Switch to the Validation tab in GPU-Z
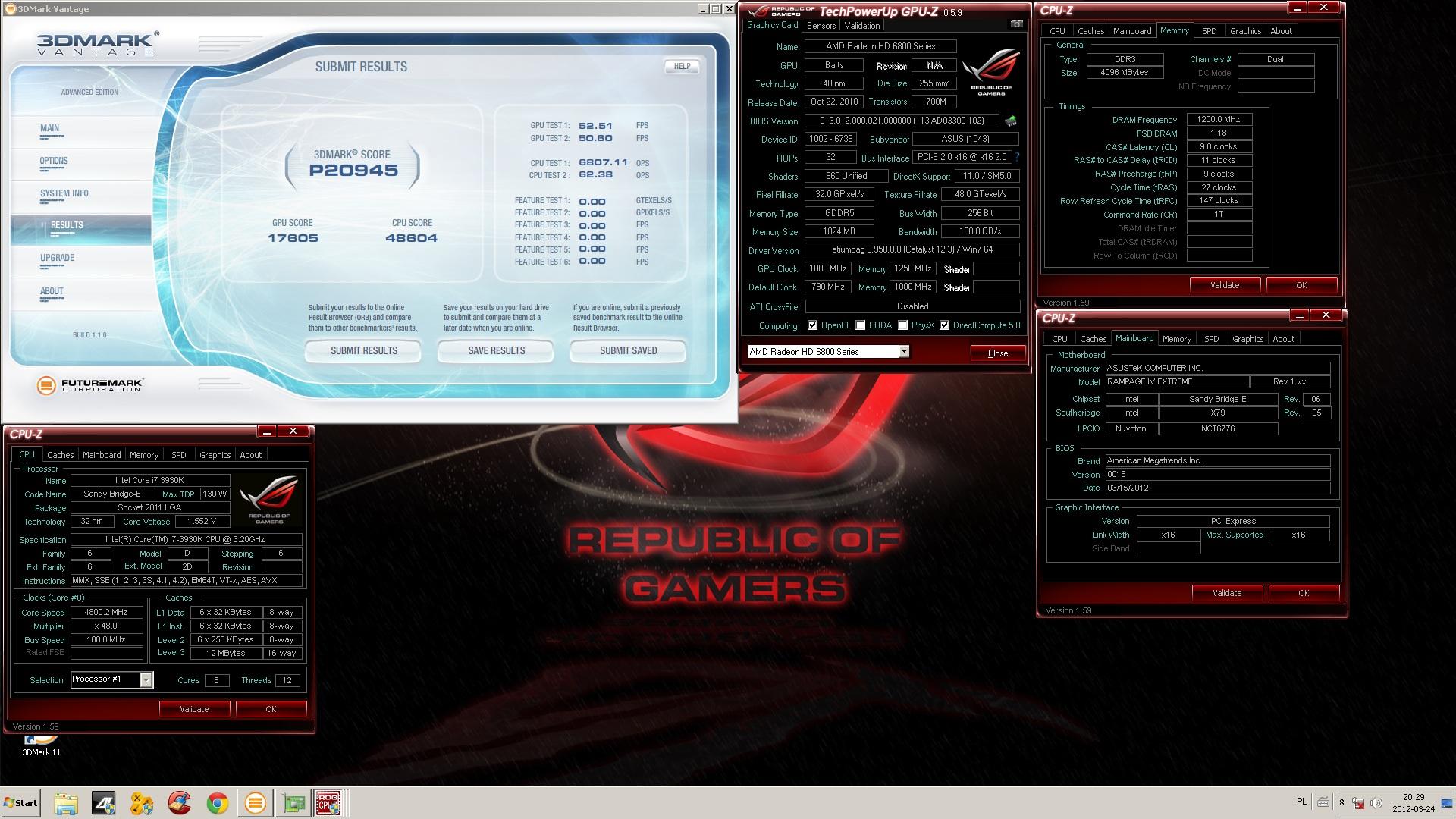 coord(862,25)
